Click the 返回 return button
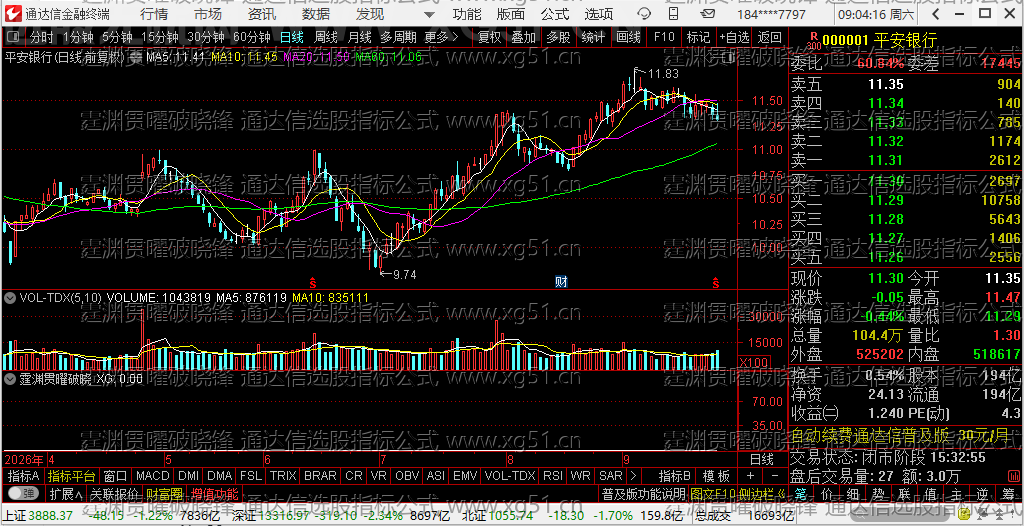 pos(769,37)
